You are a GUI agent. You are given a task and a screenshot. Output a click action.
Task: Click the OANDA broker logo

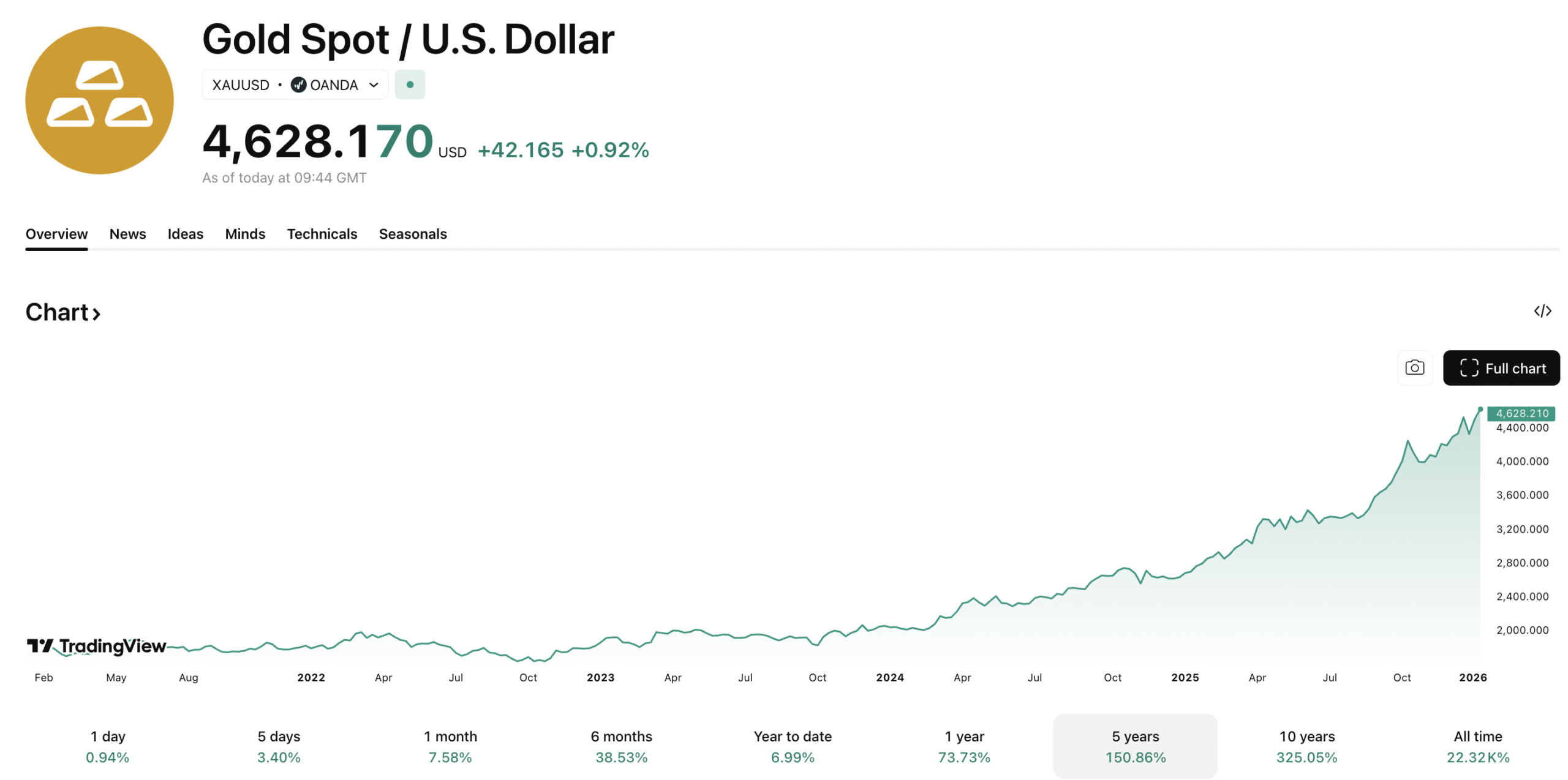click(x=300, y=84)
